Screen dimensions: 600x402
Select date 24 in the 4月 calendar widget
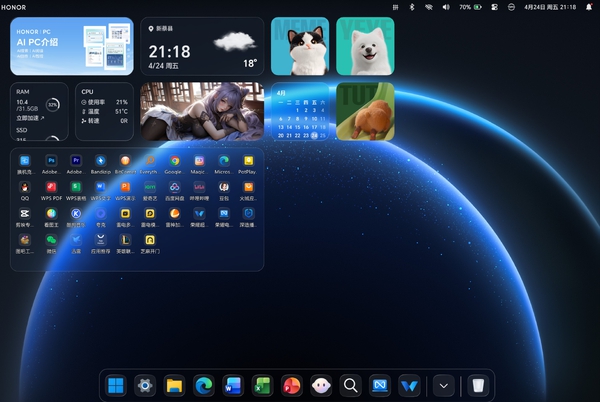[x=314, y=135]
